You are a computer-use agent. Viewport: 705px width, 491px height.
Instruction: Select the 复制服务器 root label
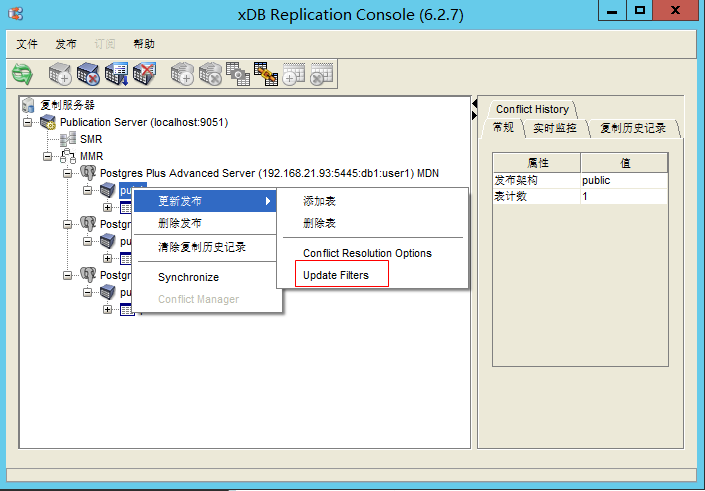[67, 105]
